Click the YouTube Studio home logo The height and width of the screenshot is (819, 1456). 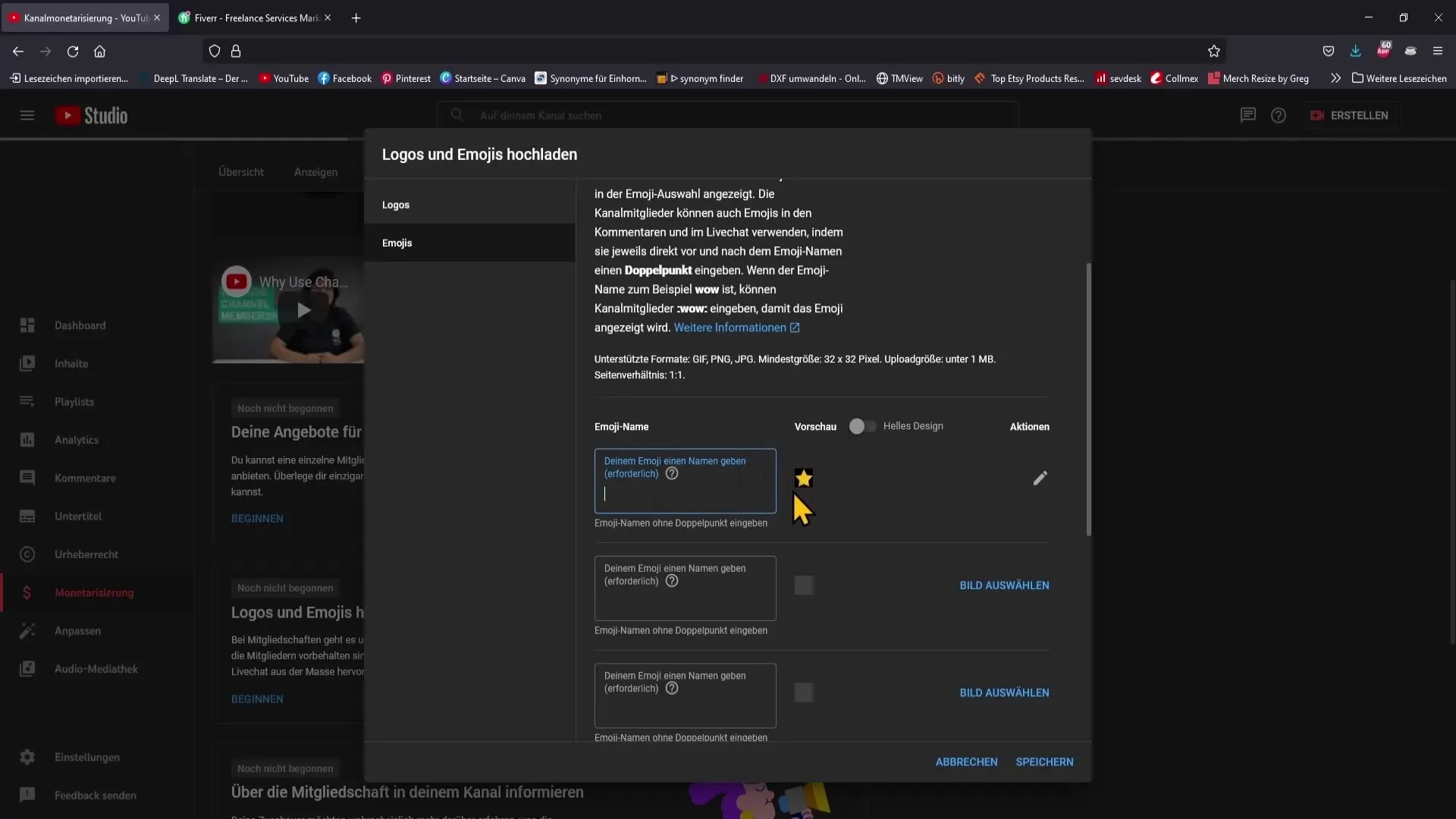91,115
